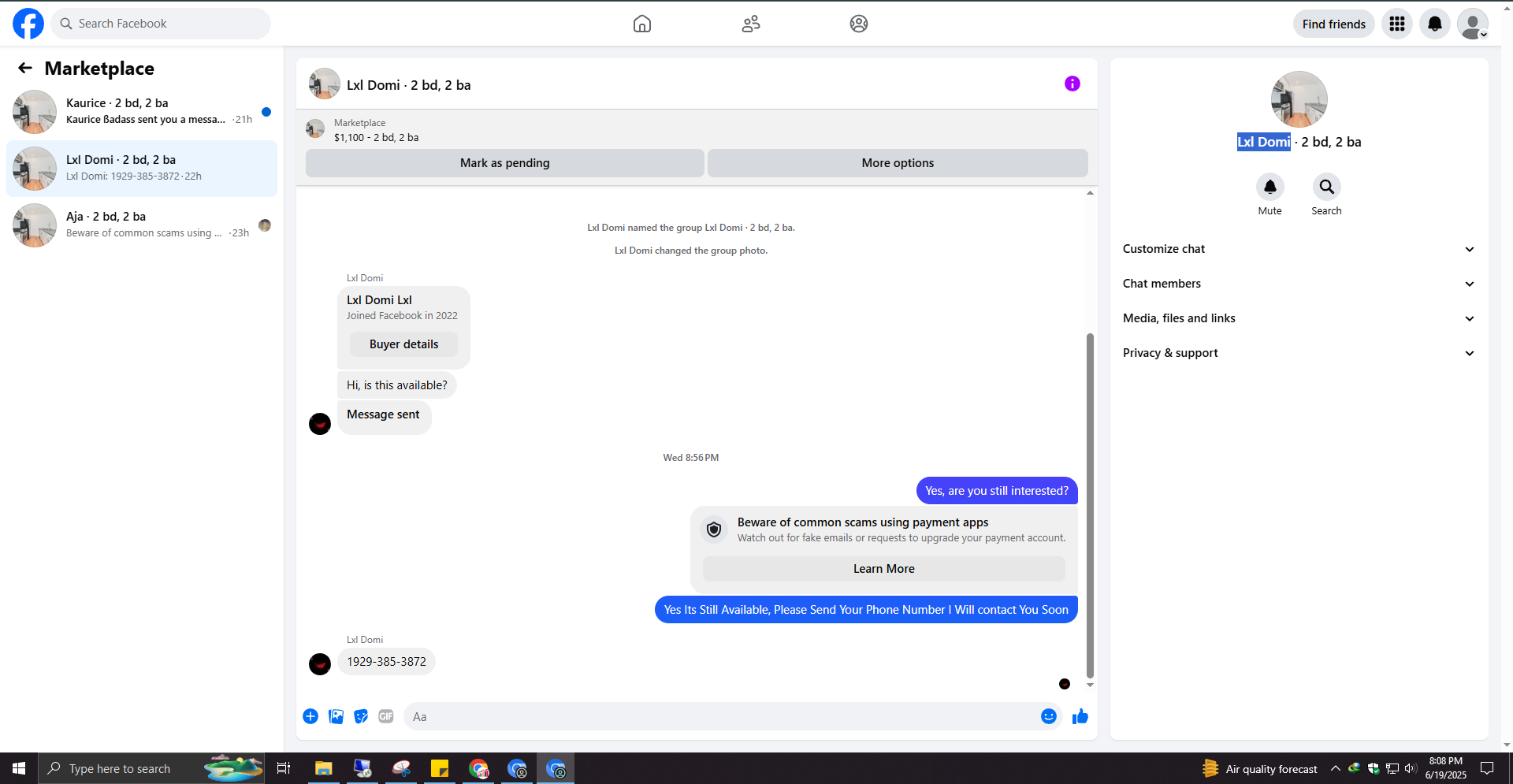Open the Windows Start menu
Screen dimensions: 1513x784
click(x=19, y=768)
